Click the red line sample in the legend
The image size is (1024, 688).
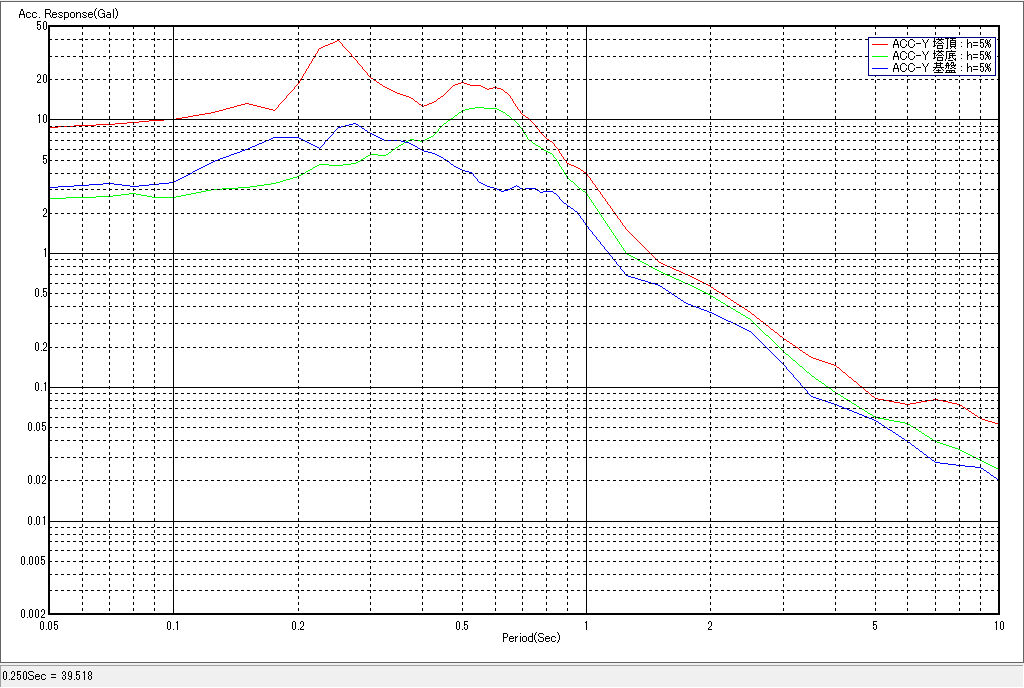point(880,44)
